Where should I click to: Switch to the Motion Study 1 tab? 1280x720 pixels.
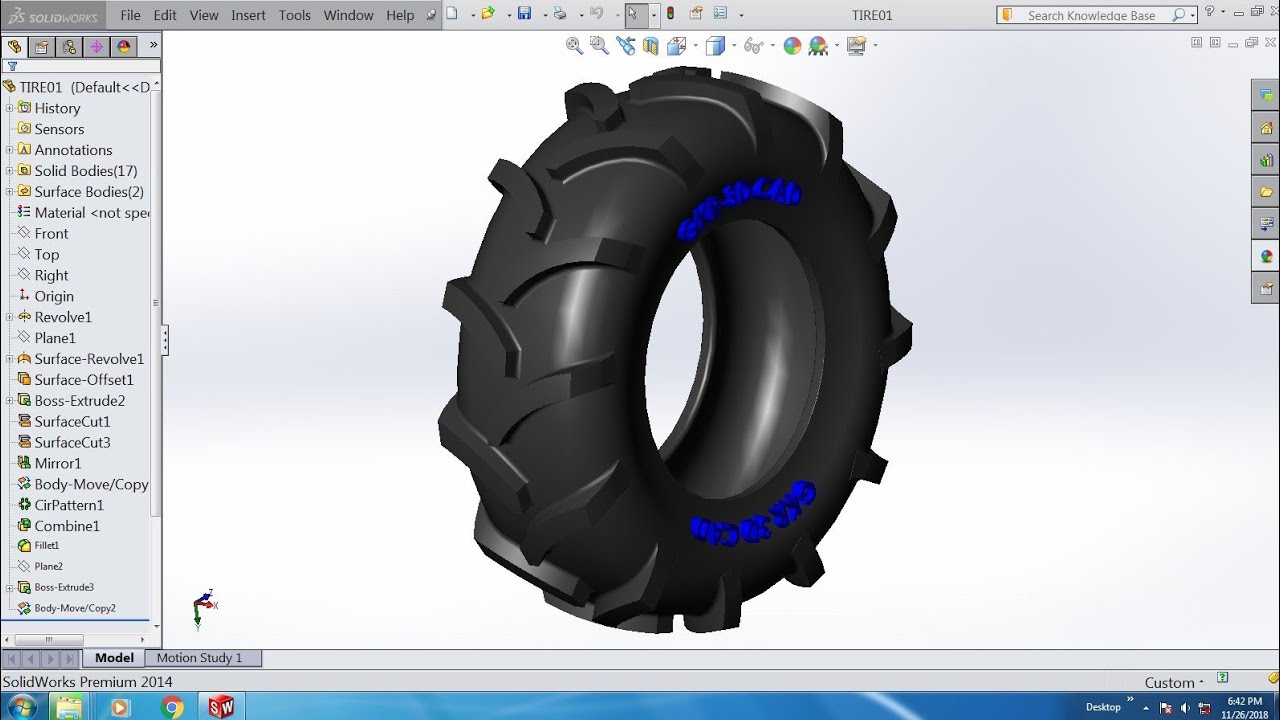coord(204,658)
